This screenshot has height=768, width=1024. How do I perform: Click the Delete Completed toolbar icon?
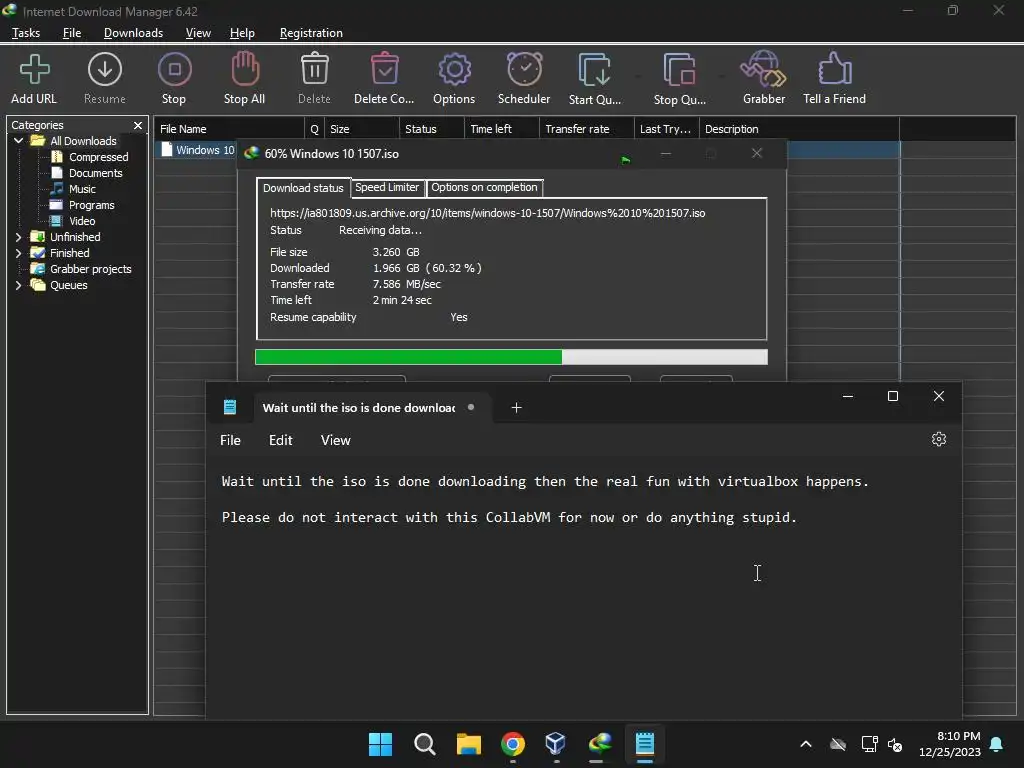pos(384,69)
